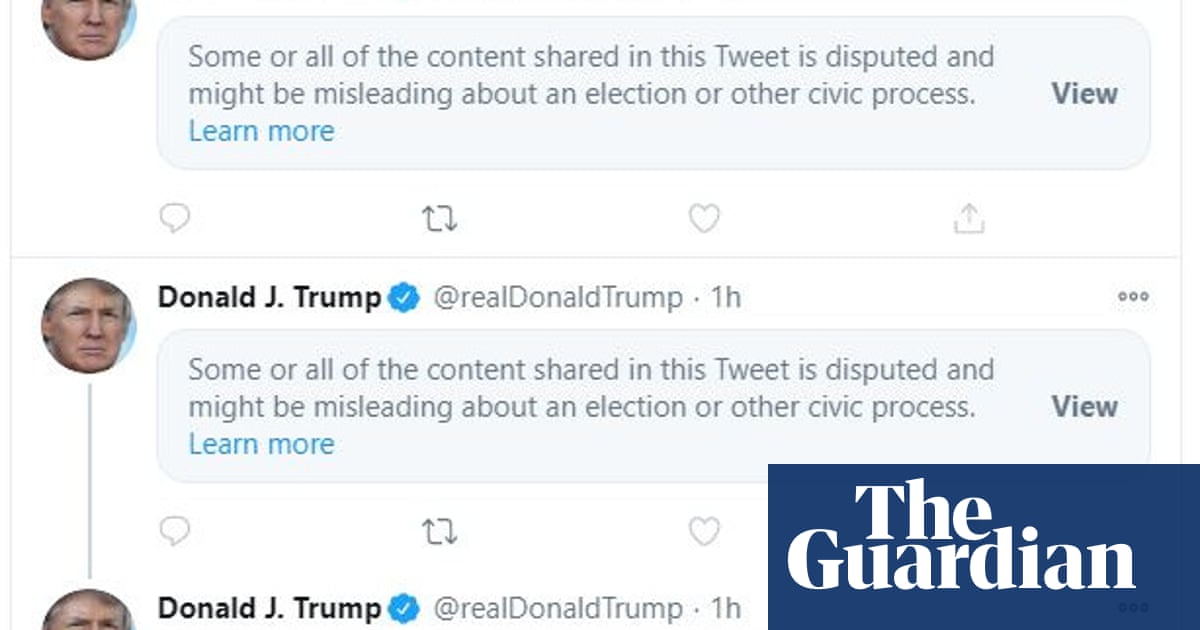
Task: Like the top tweet using the heart icon
Action: [x=704, y=218]
